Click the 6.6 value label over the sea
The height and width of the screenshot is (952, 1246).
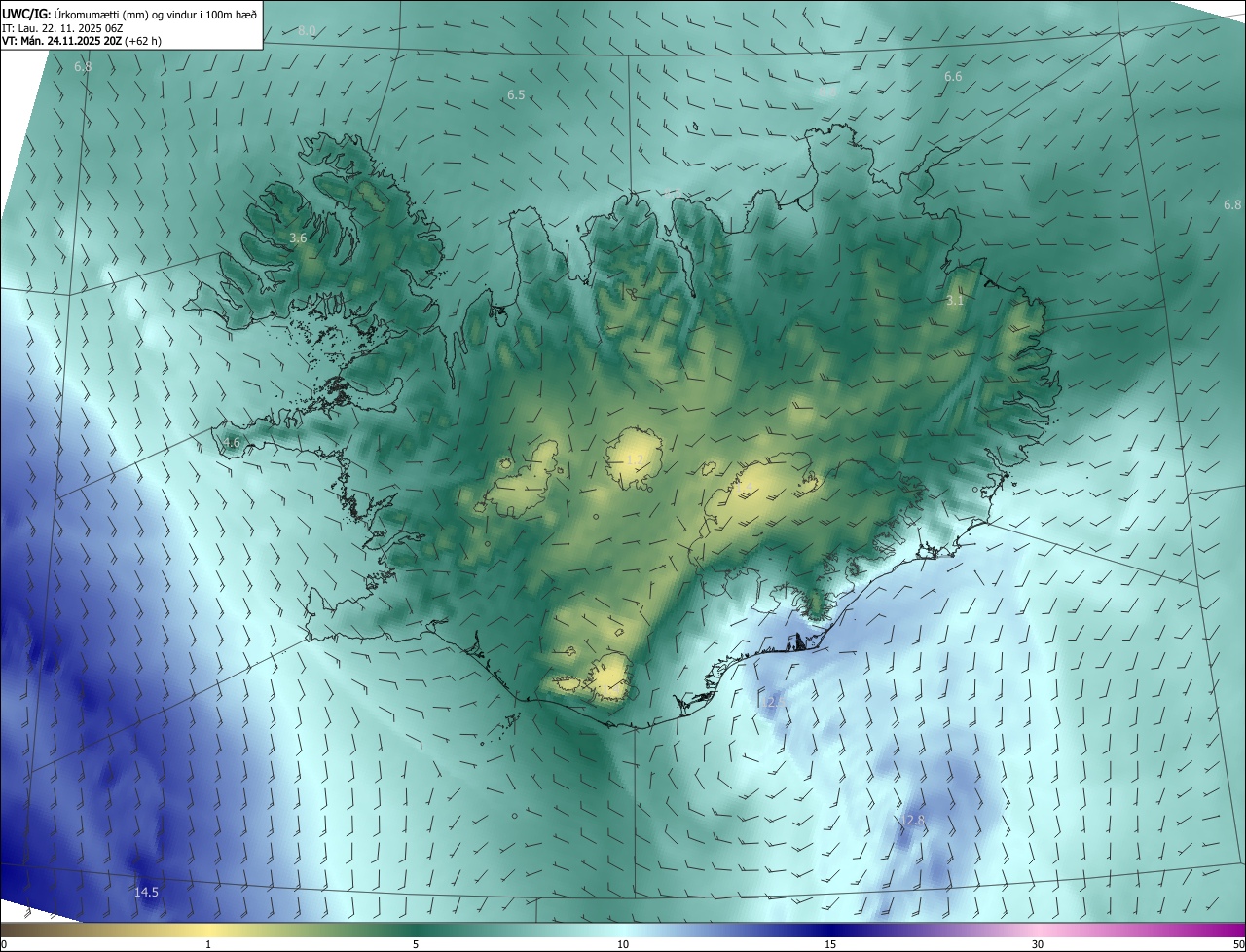(x=953, y=76)
